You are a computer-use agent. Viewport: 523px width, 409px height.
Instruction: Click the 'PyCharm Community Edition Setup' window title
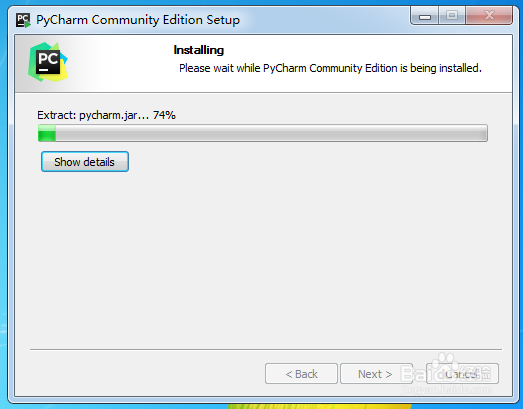click(x=138, y=20)
